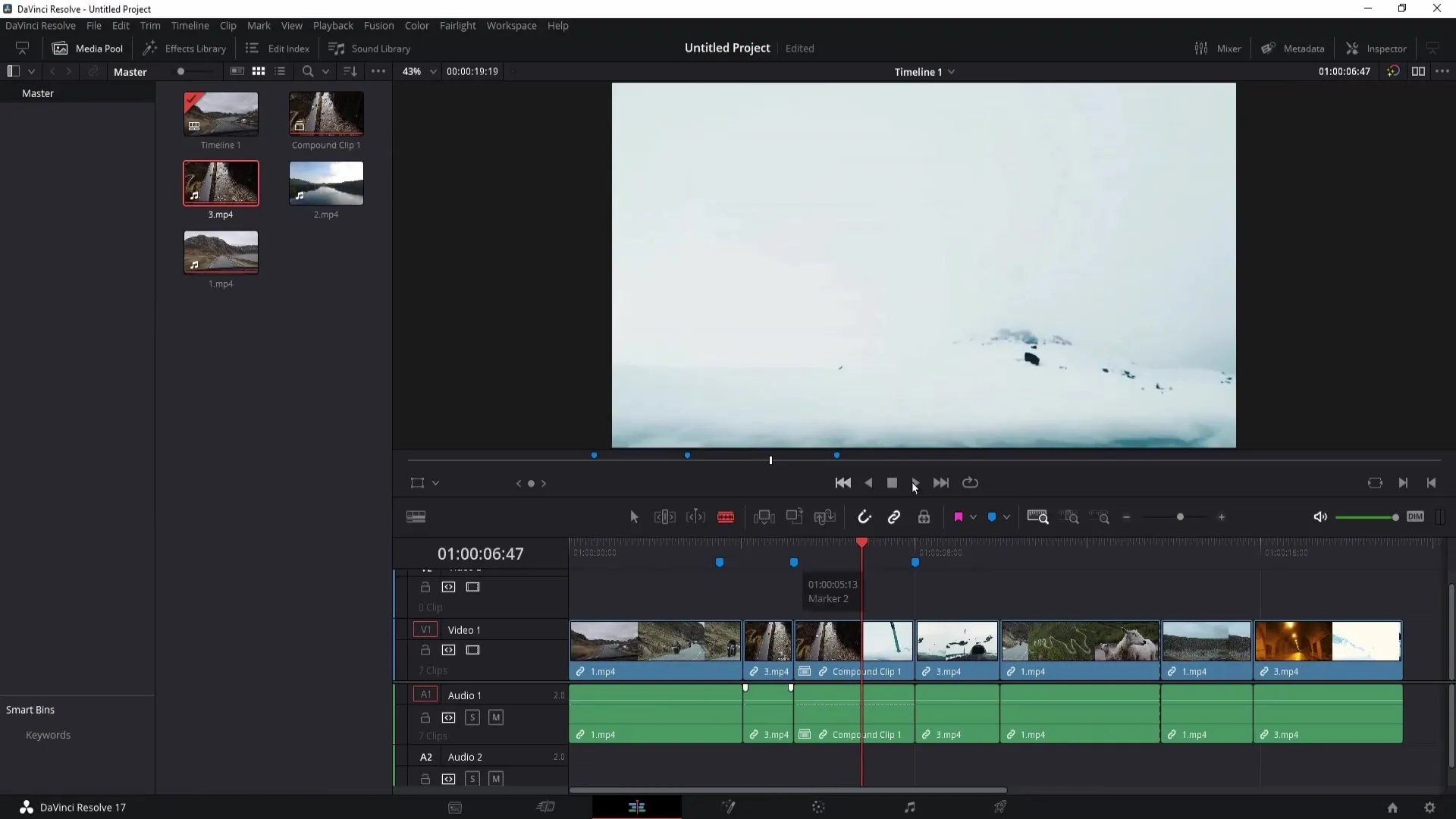1456x819 pixels.
Task: Adjust the green volume slider
Action: tap(1367, 517)
